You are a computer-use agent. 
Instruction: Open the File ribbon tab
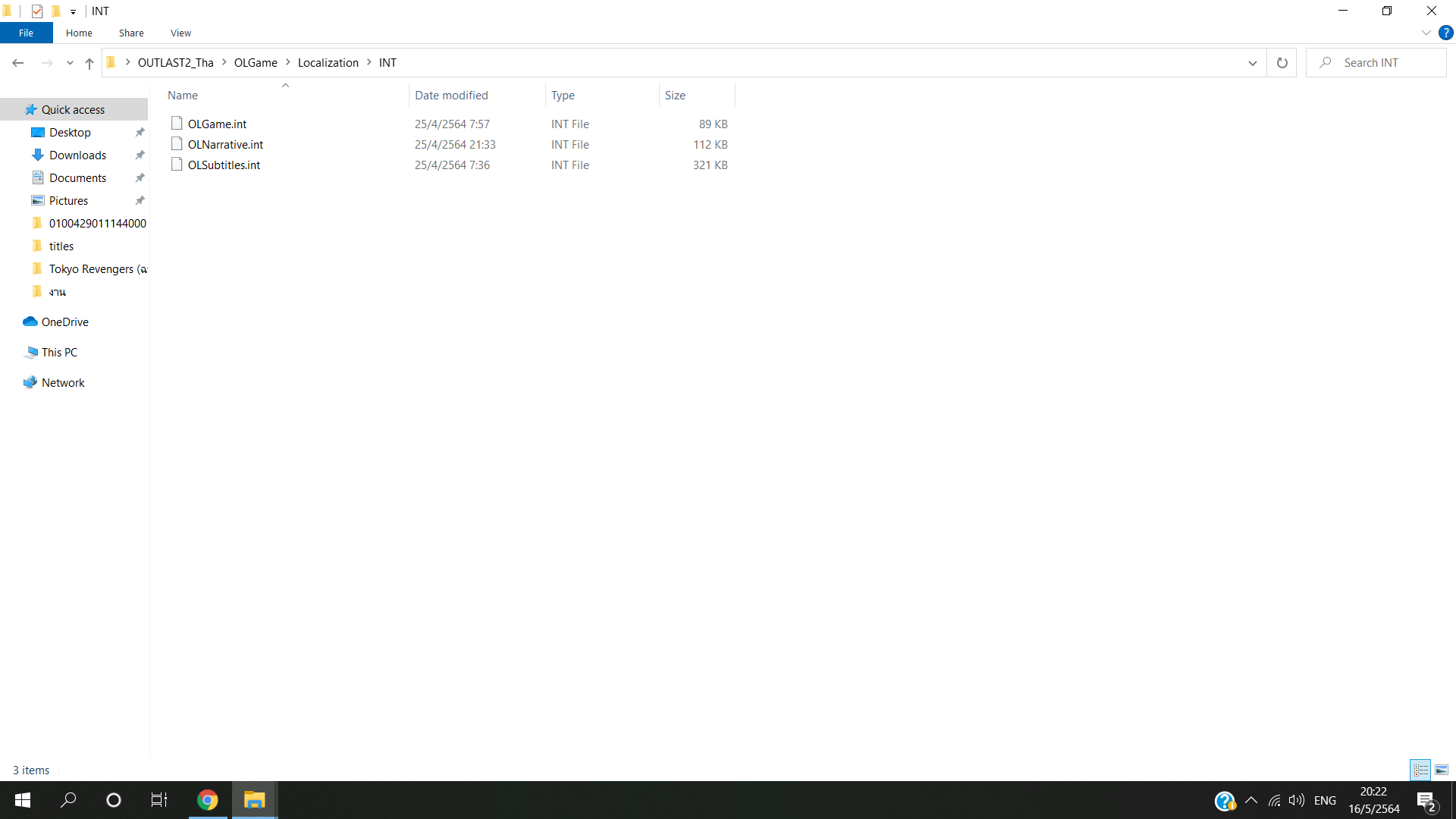(26, 33)
